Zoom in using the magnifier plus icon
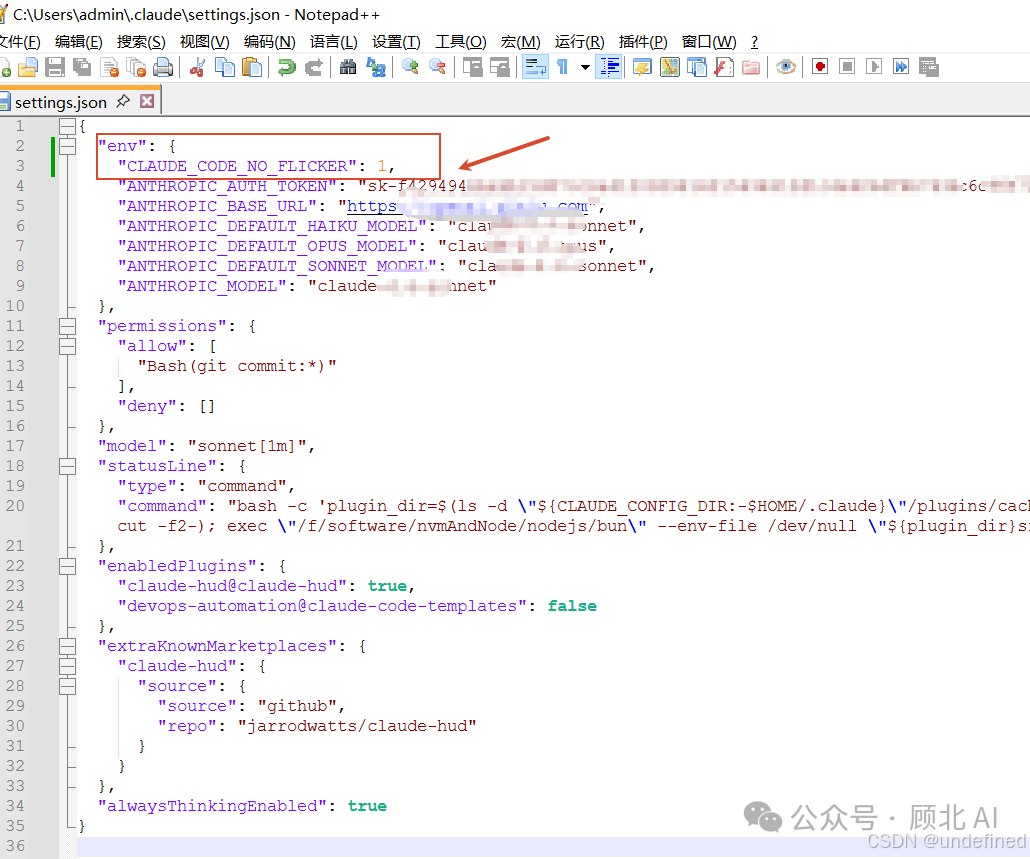This screenshot has height=859, width=1030. click(x=411, y=67)
